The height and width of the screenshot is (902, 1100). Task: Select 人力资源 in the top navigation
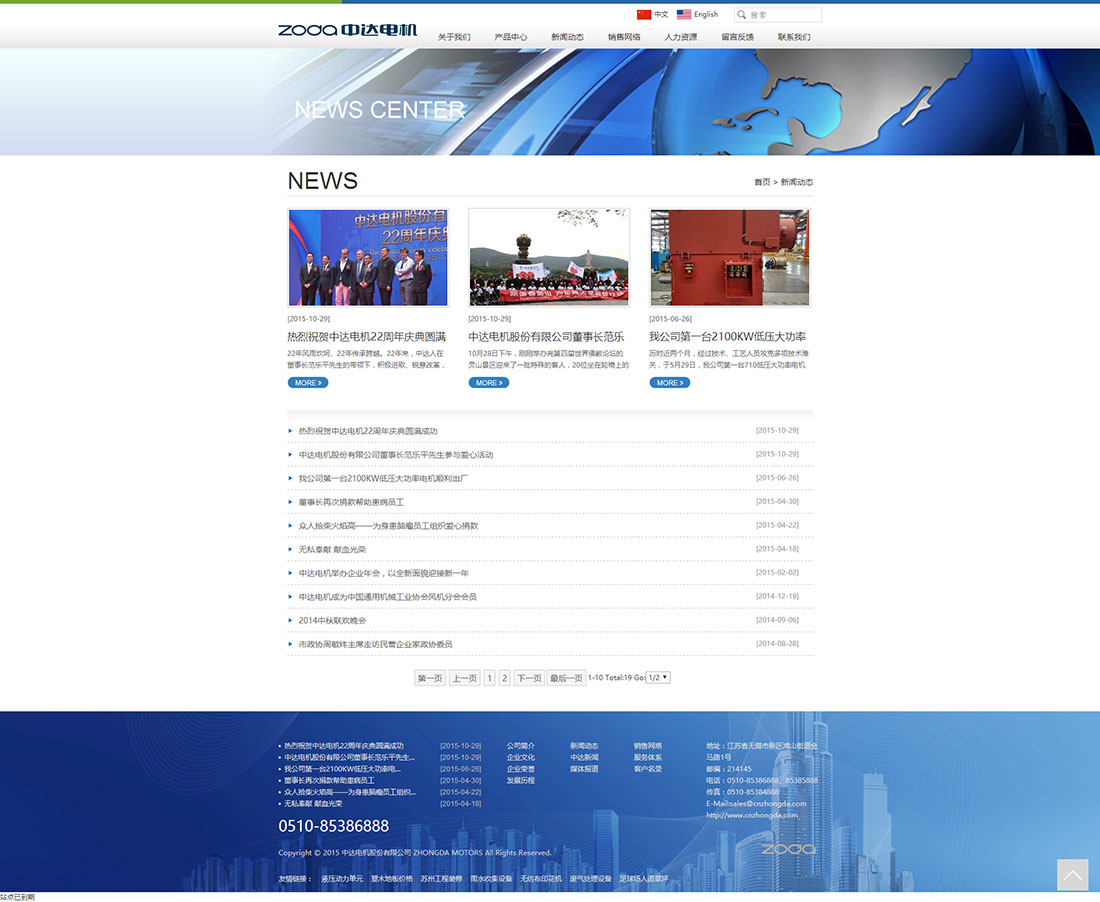tap(681, 37)
